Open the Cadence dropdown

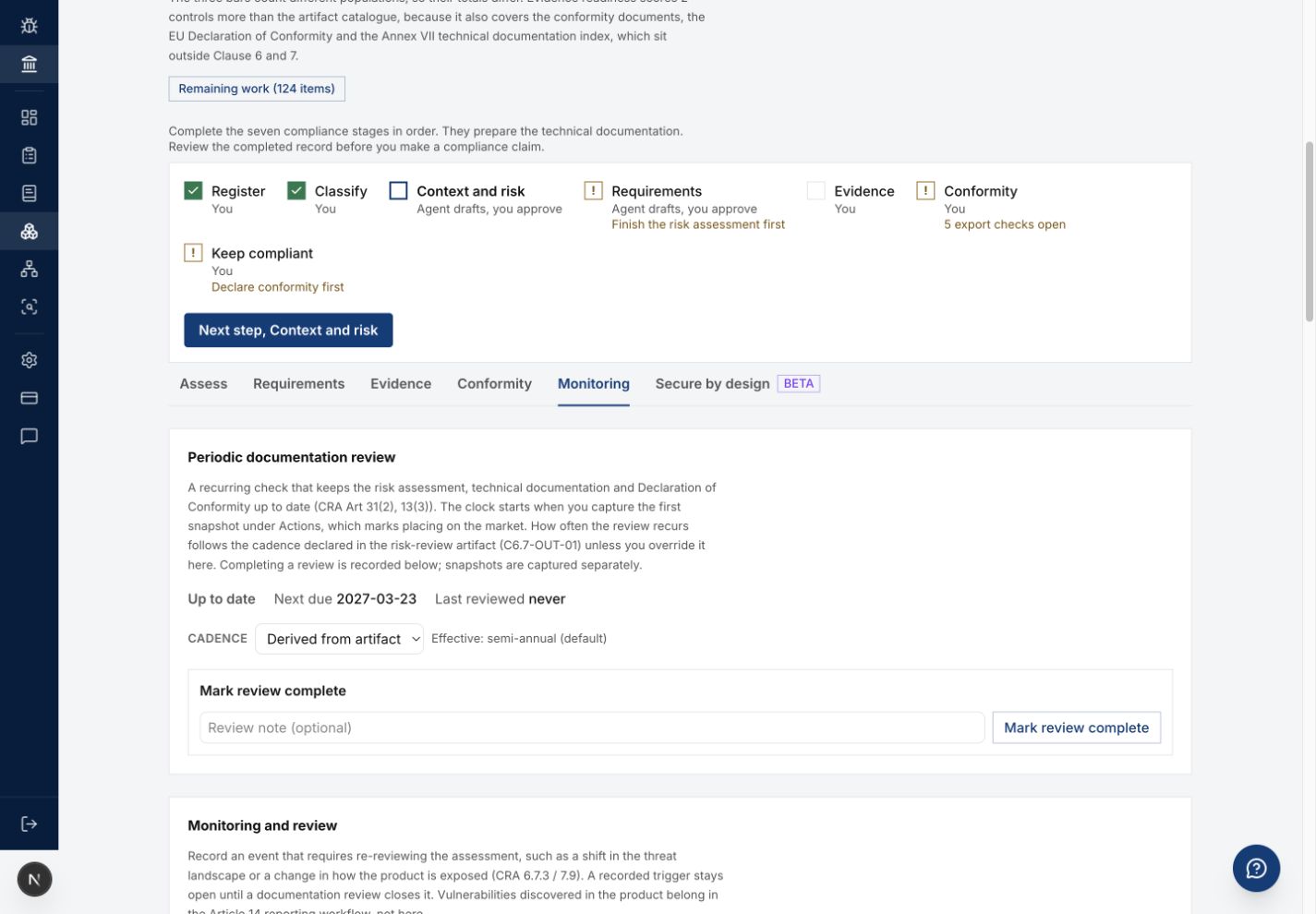point(339,639)
